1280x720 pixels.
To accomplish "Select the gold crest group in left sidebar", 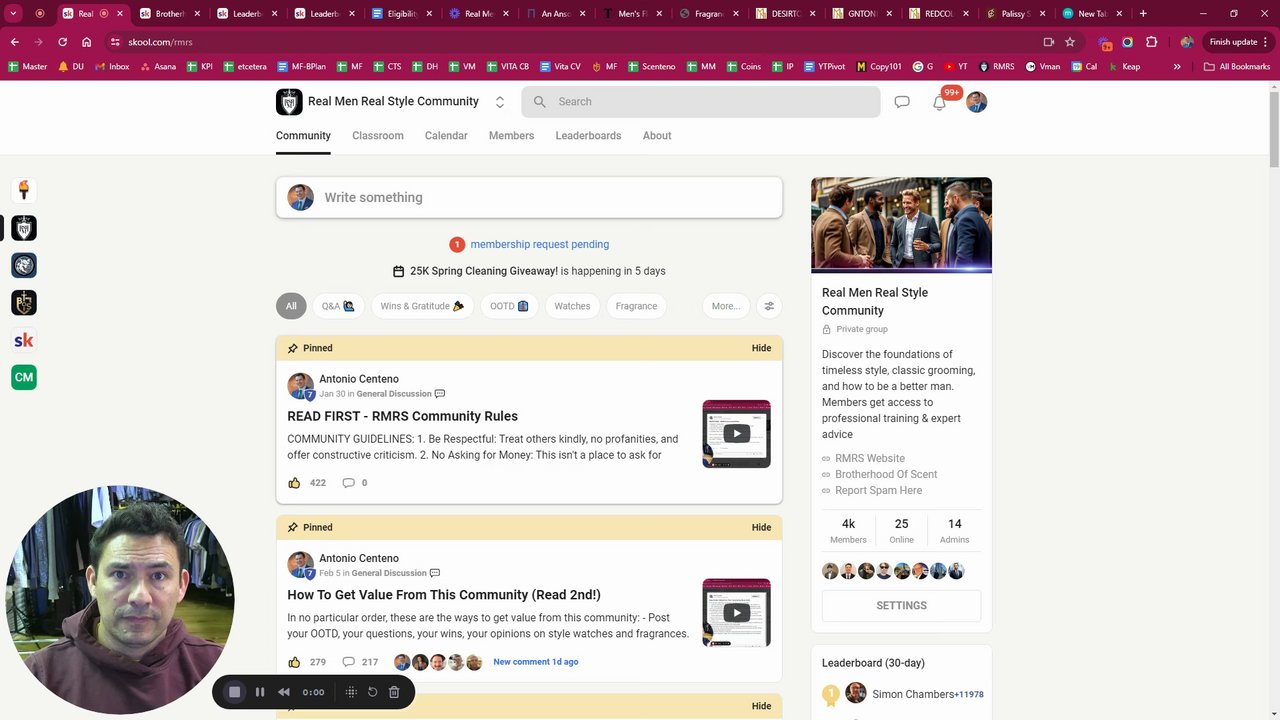I will 24,303.
